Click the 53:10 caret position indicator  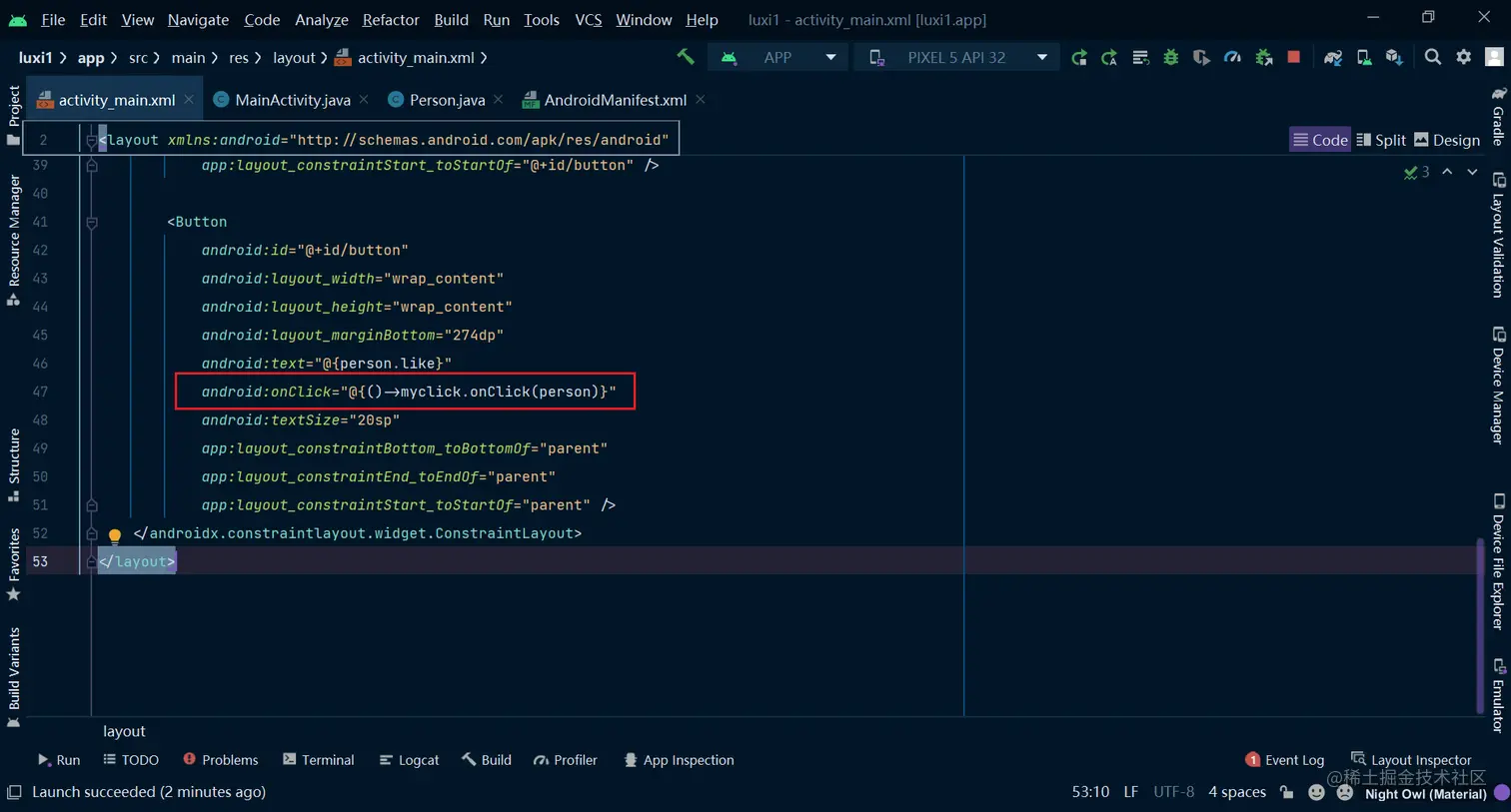(1090, 792)
